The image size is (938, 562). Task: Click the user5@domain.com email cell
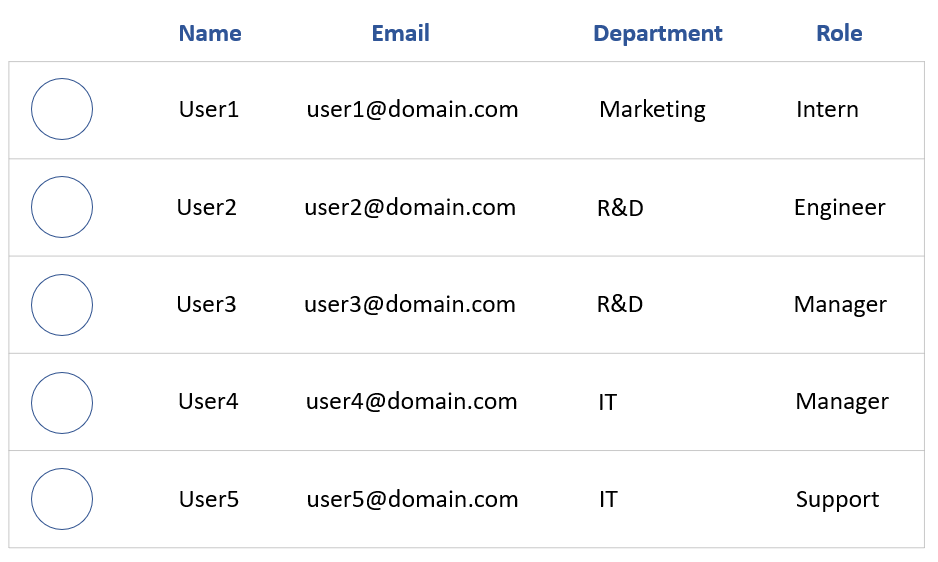click(x=412, y=499)
